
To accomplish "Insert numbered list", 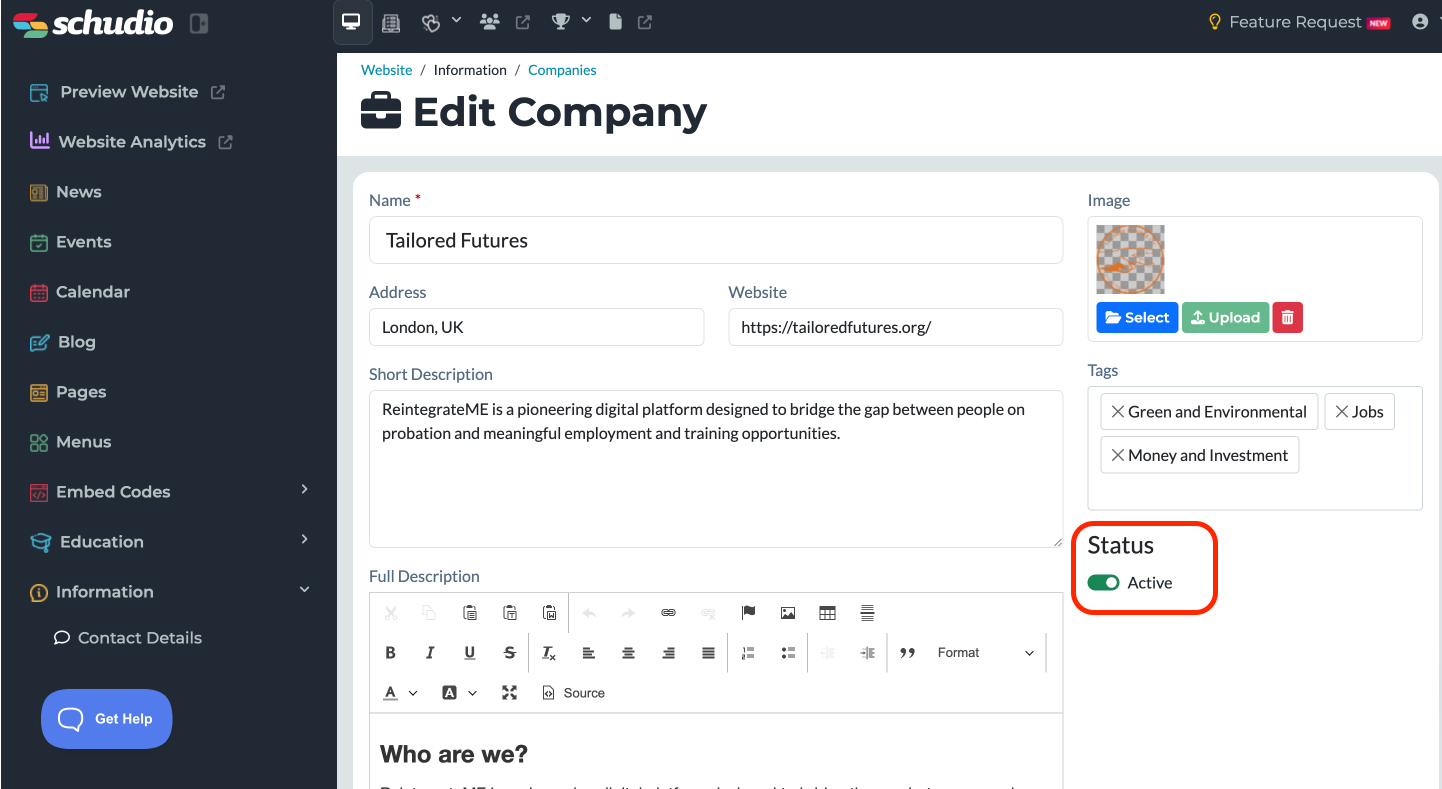I will coord(748,653).
